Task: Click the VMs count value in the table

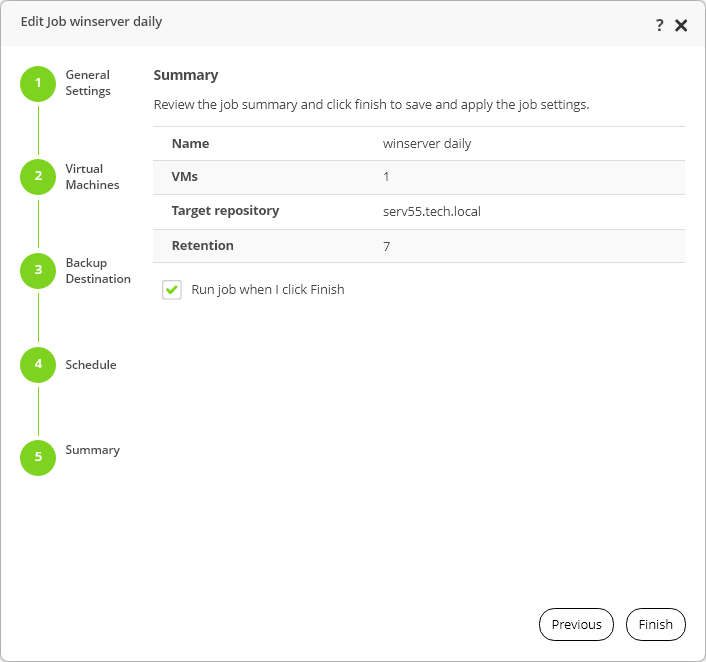Action: (x=386, y=177)
